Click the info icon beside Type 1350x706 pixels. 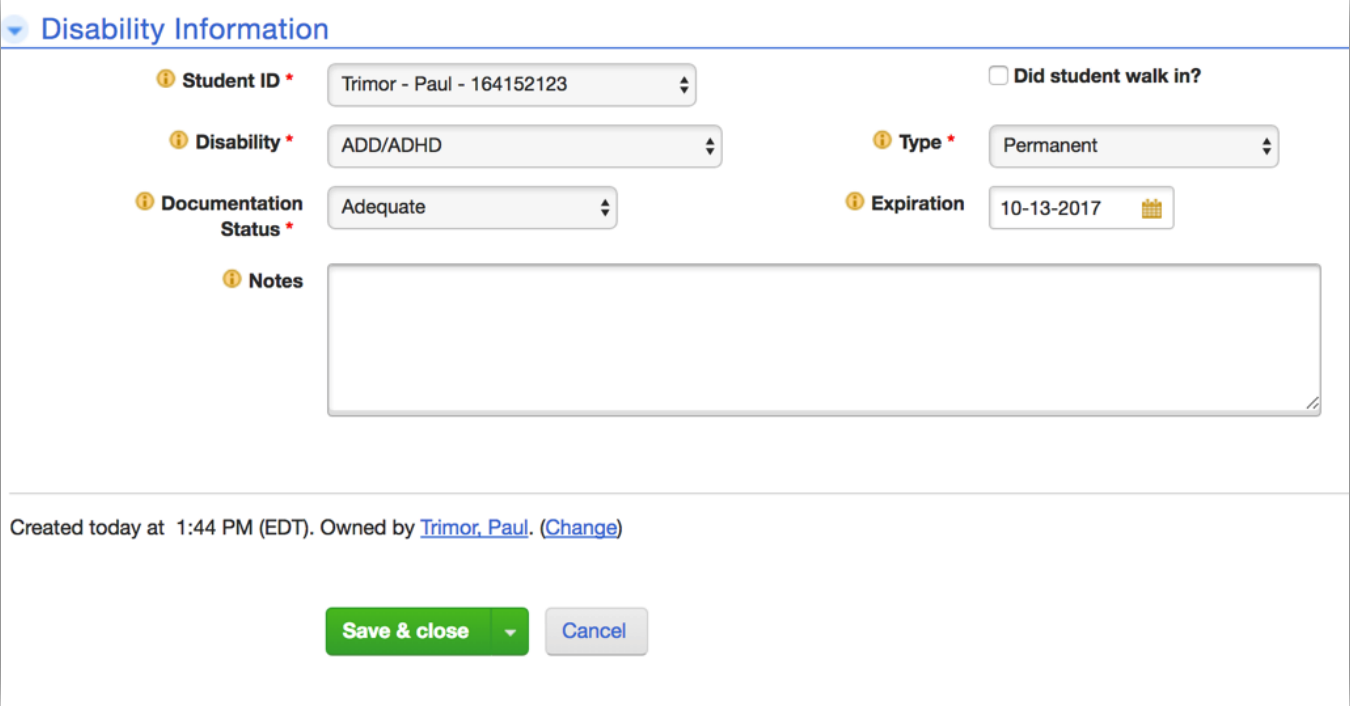882,141
